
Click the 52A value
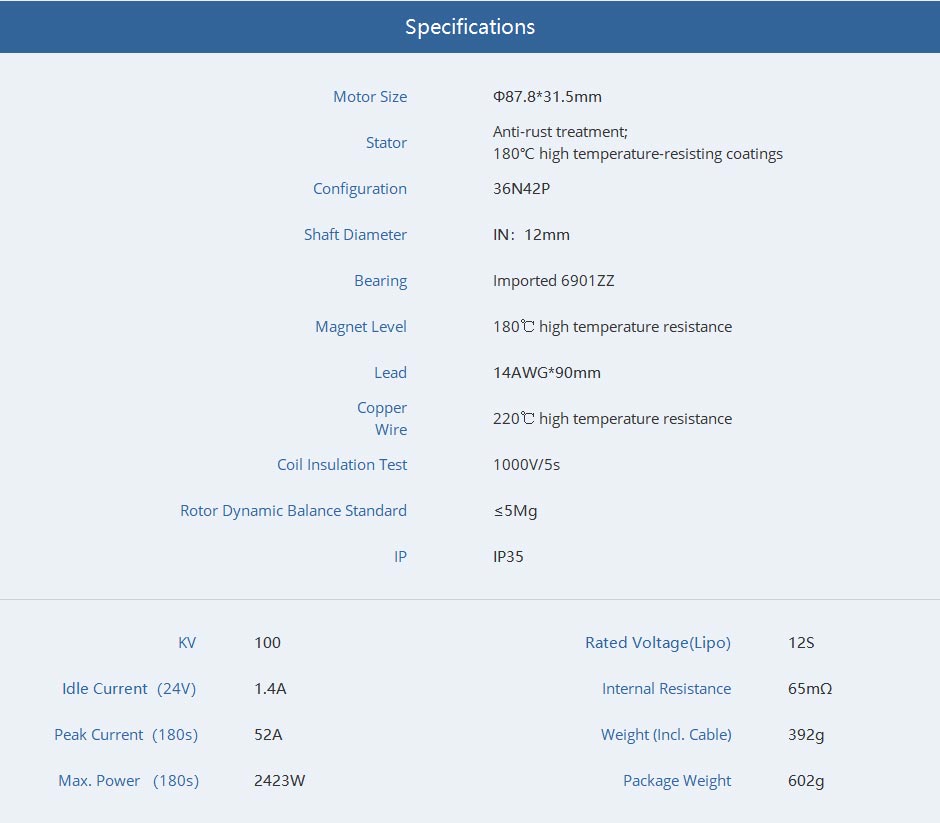(x=268, y=735)
